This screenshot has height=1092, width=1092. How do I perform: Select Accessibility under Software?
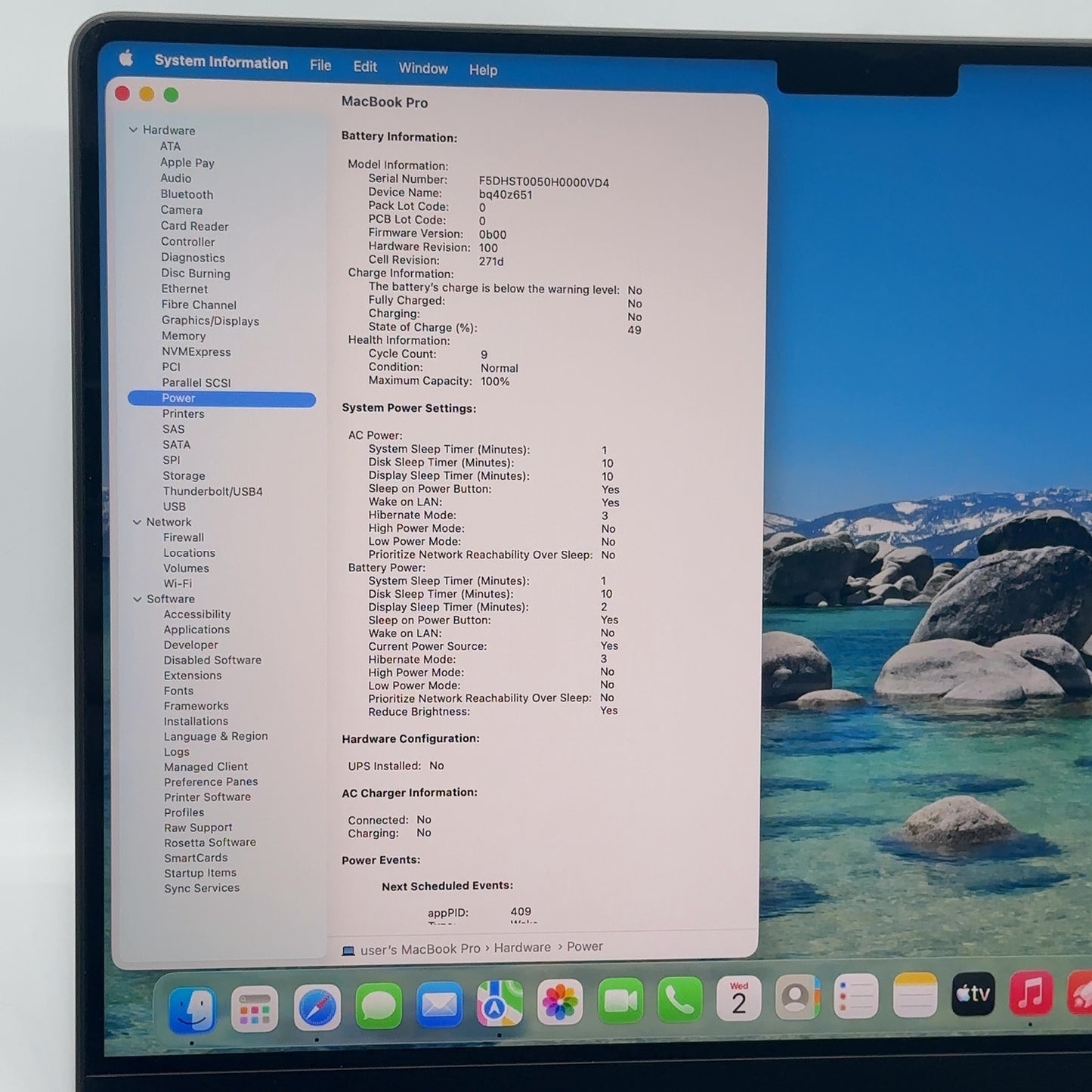tap(197, 614)
